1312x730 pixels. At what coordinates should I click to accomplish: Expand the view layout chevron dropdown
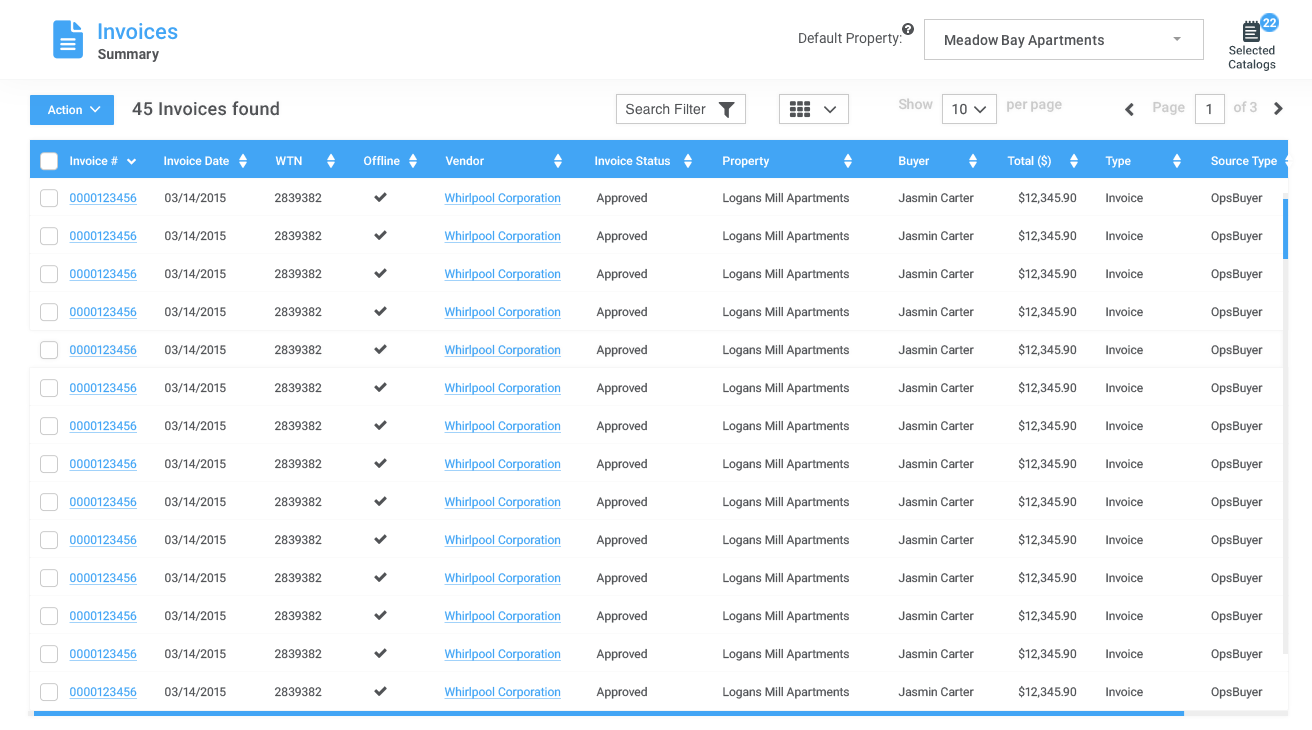coord(830,110)
